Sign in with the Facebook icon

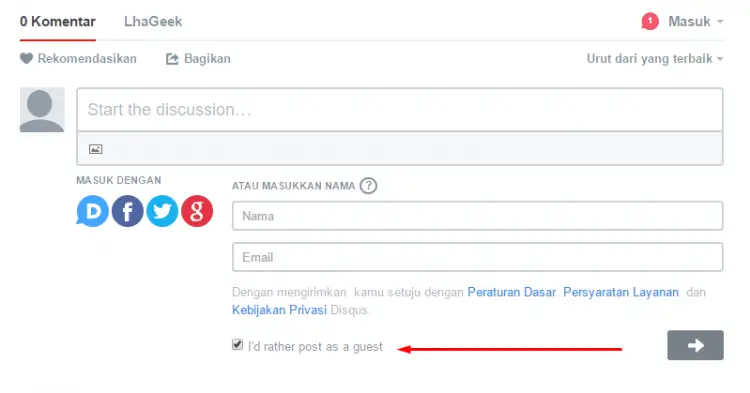point(127,211)
